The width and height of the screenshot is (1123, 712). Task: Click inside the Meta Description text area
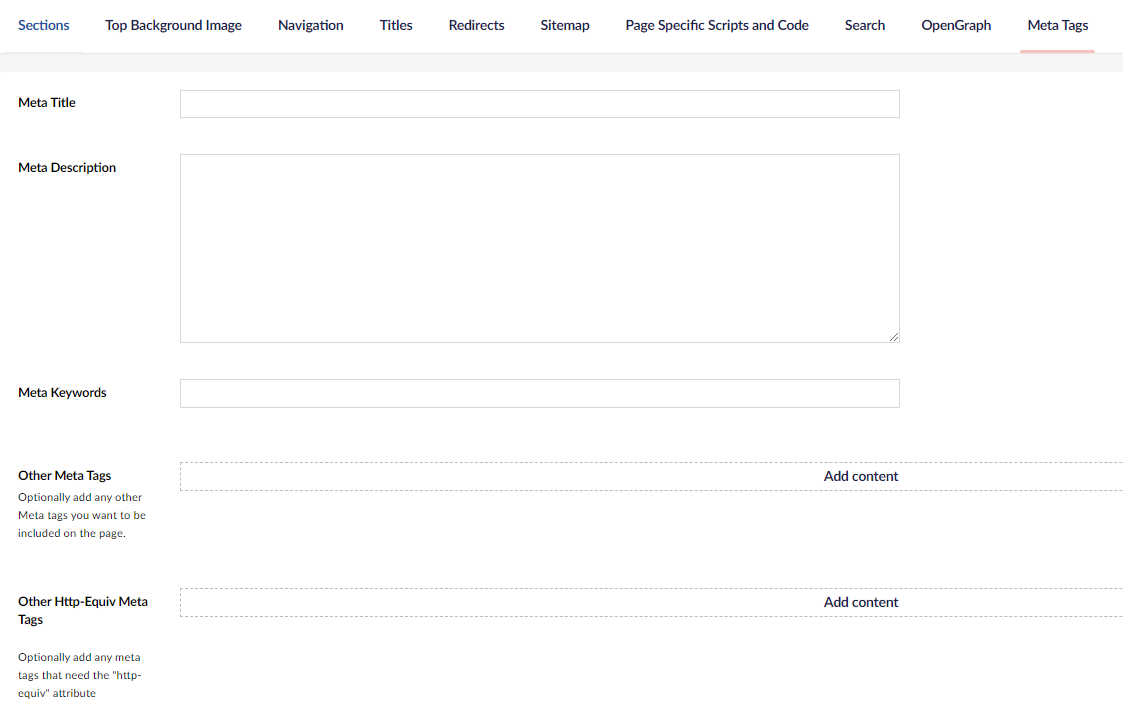coord(539,248)
